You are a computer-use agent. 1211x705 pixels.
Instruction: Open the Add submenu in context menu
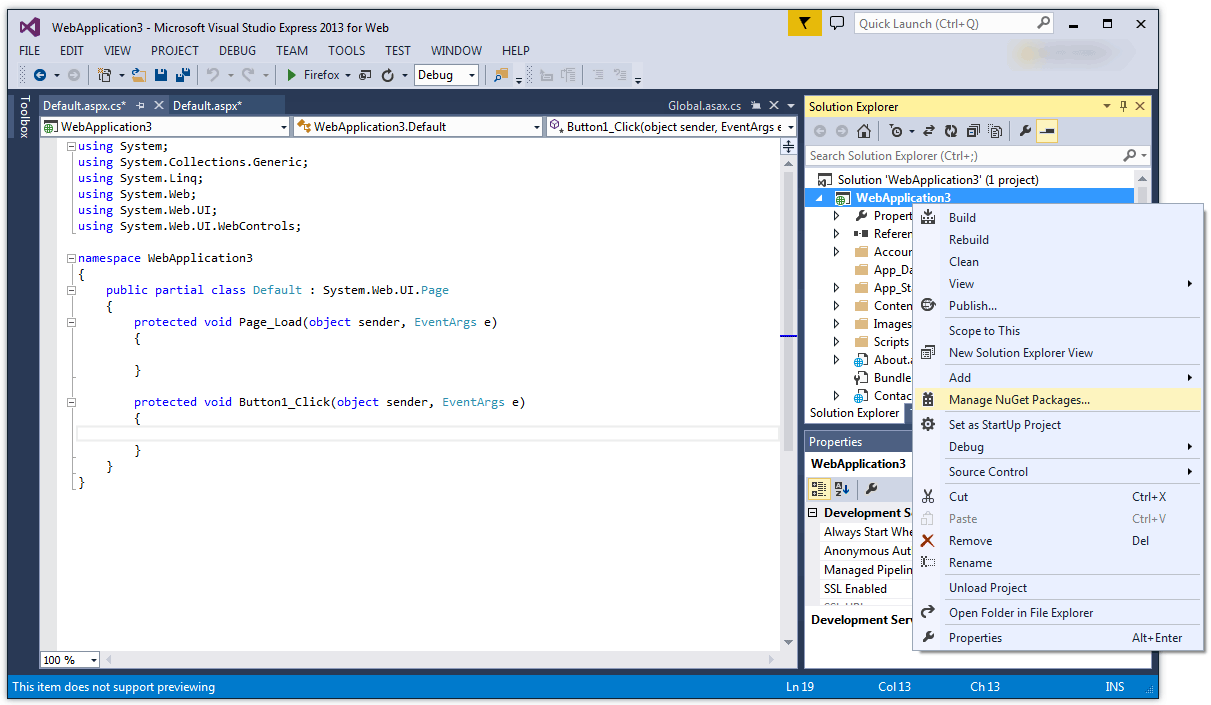(1058, 377)
